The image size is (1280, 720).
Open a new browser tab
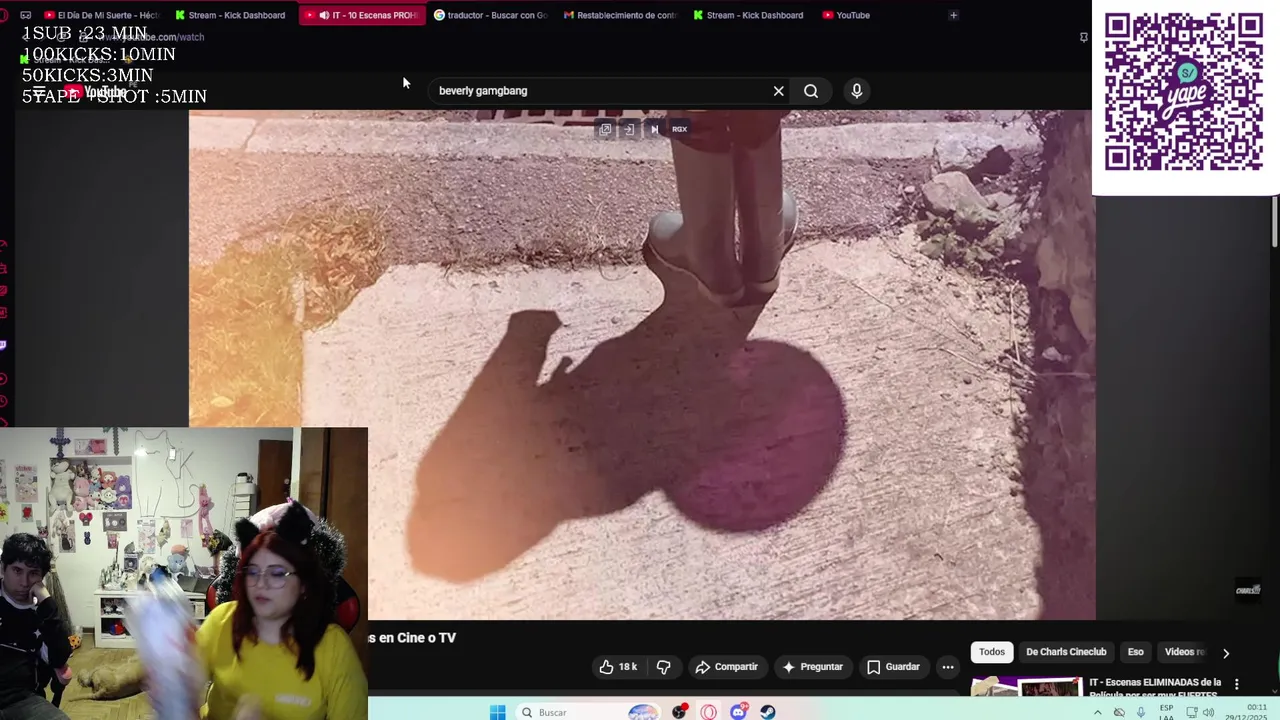(953, 15)
